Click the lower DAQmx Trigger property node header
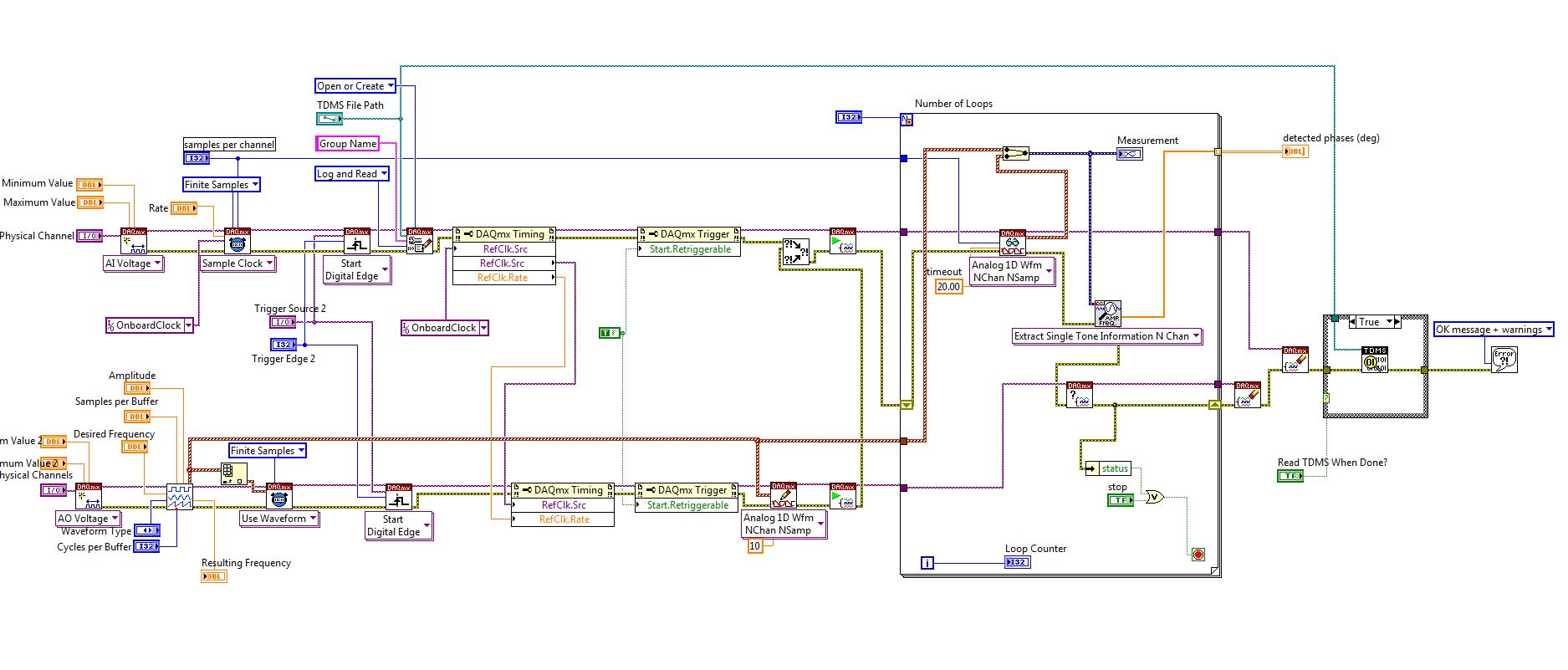The image size is (1568, 670). click(687, 490)
